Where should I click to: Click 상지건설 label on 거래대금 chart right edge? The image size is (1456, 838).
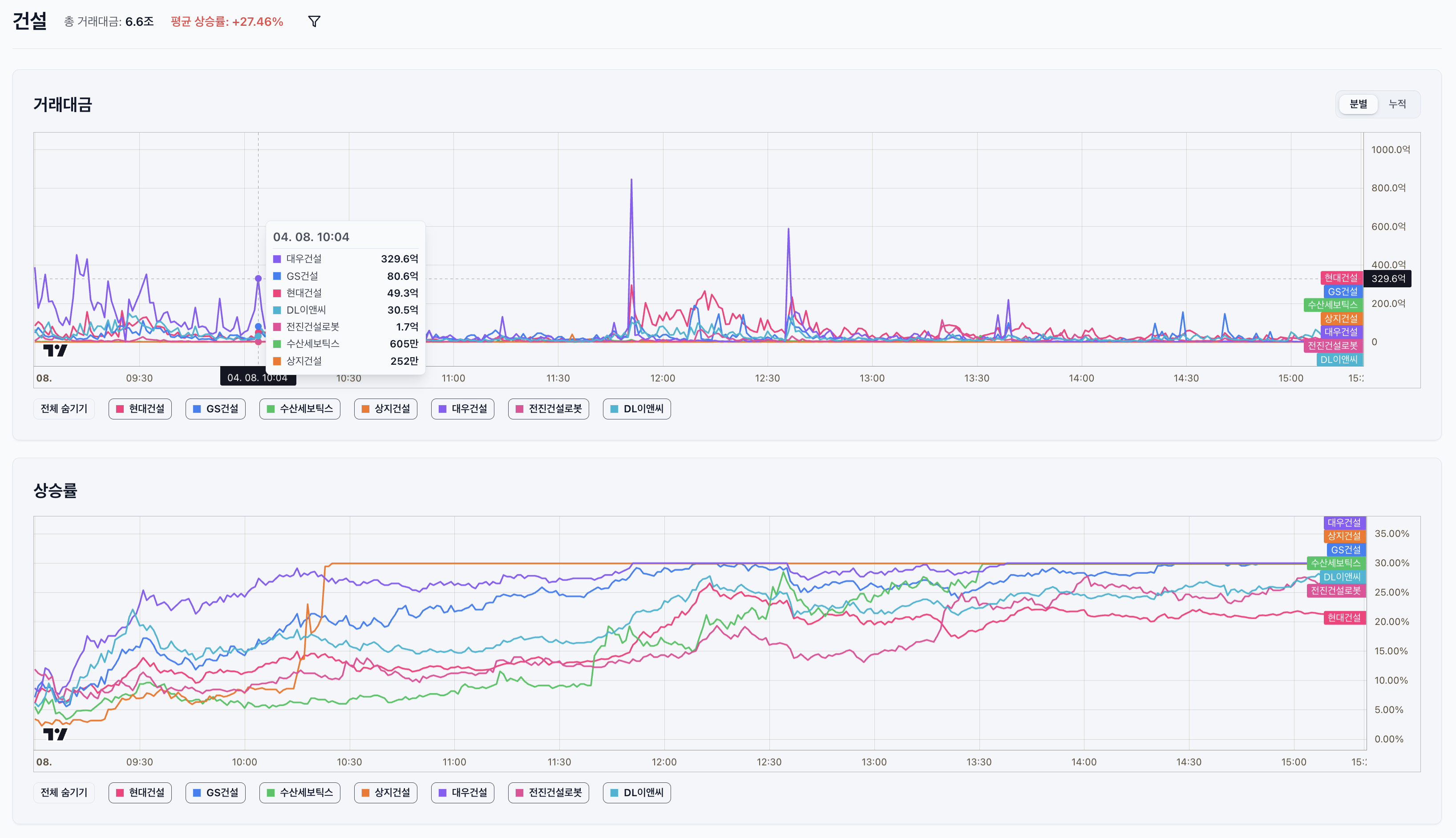[x=1341, y=318]
